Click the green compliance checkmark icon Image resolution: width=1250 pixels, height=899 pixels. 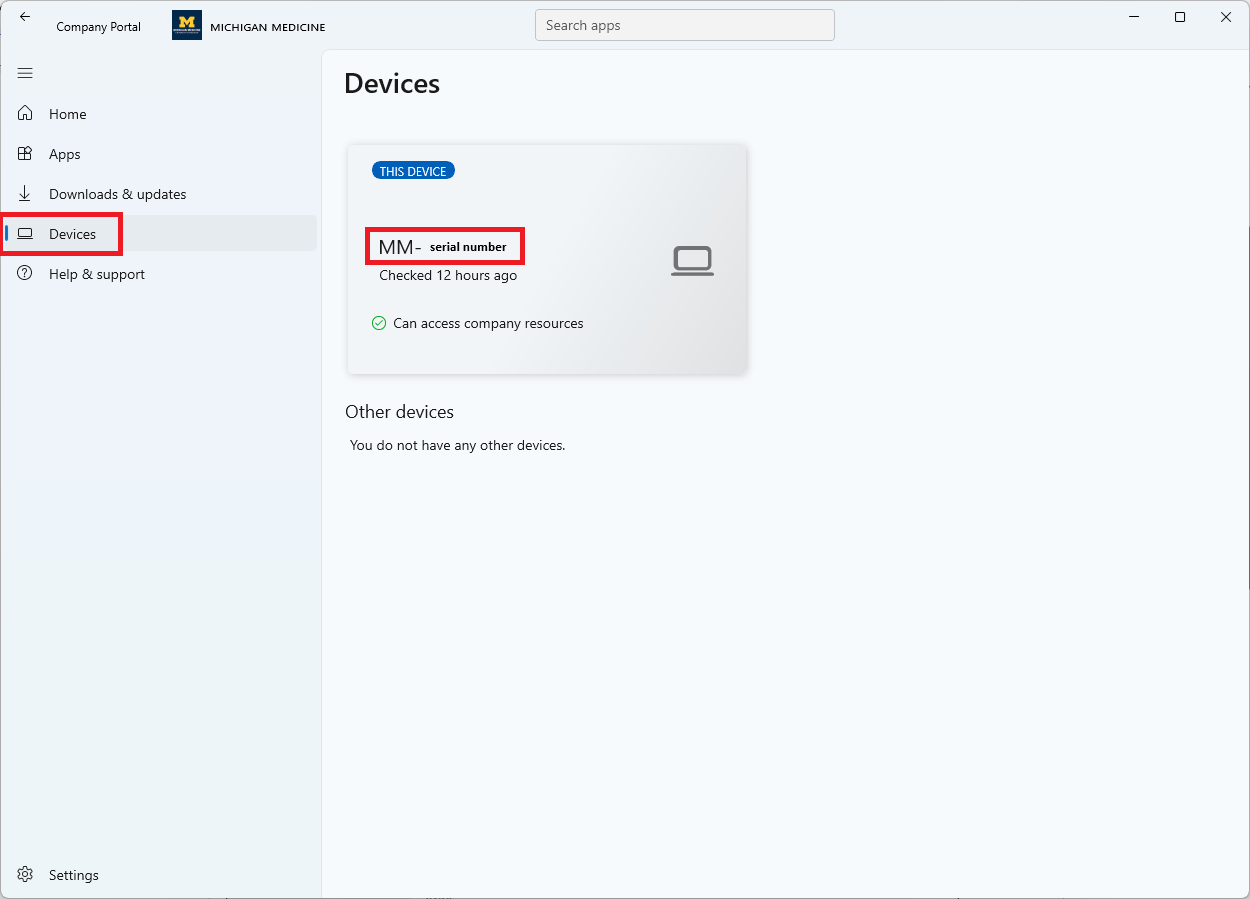click(x=379, y=323)
